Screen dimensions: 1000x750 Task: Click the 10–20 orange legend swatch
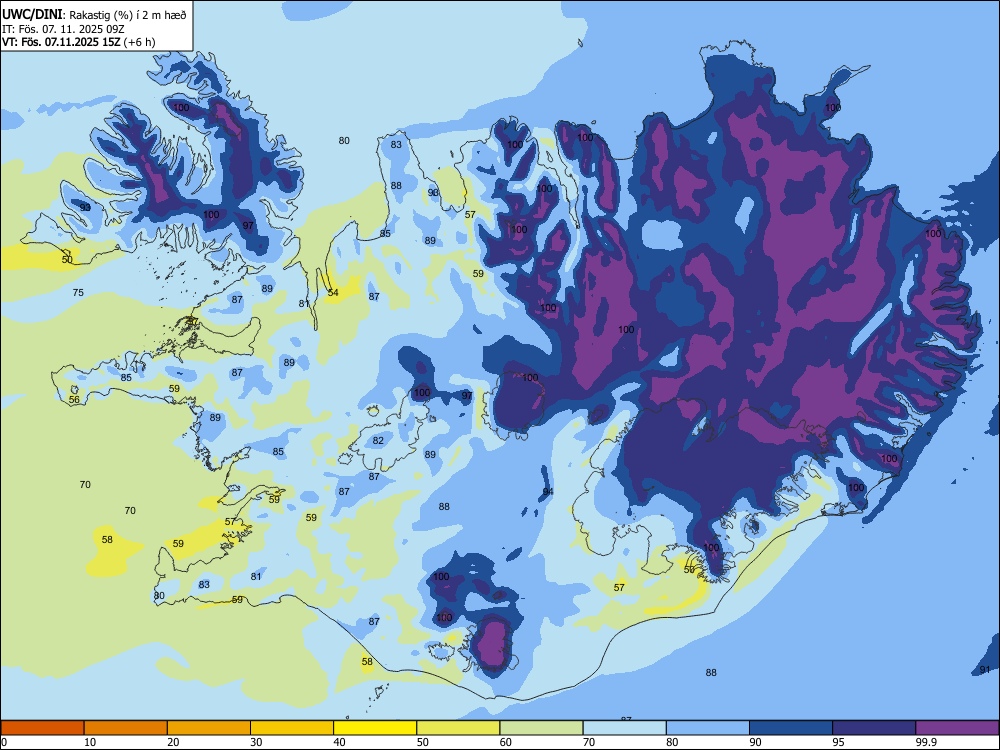point(126,728)
